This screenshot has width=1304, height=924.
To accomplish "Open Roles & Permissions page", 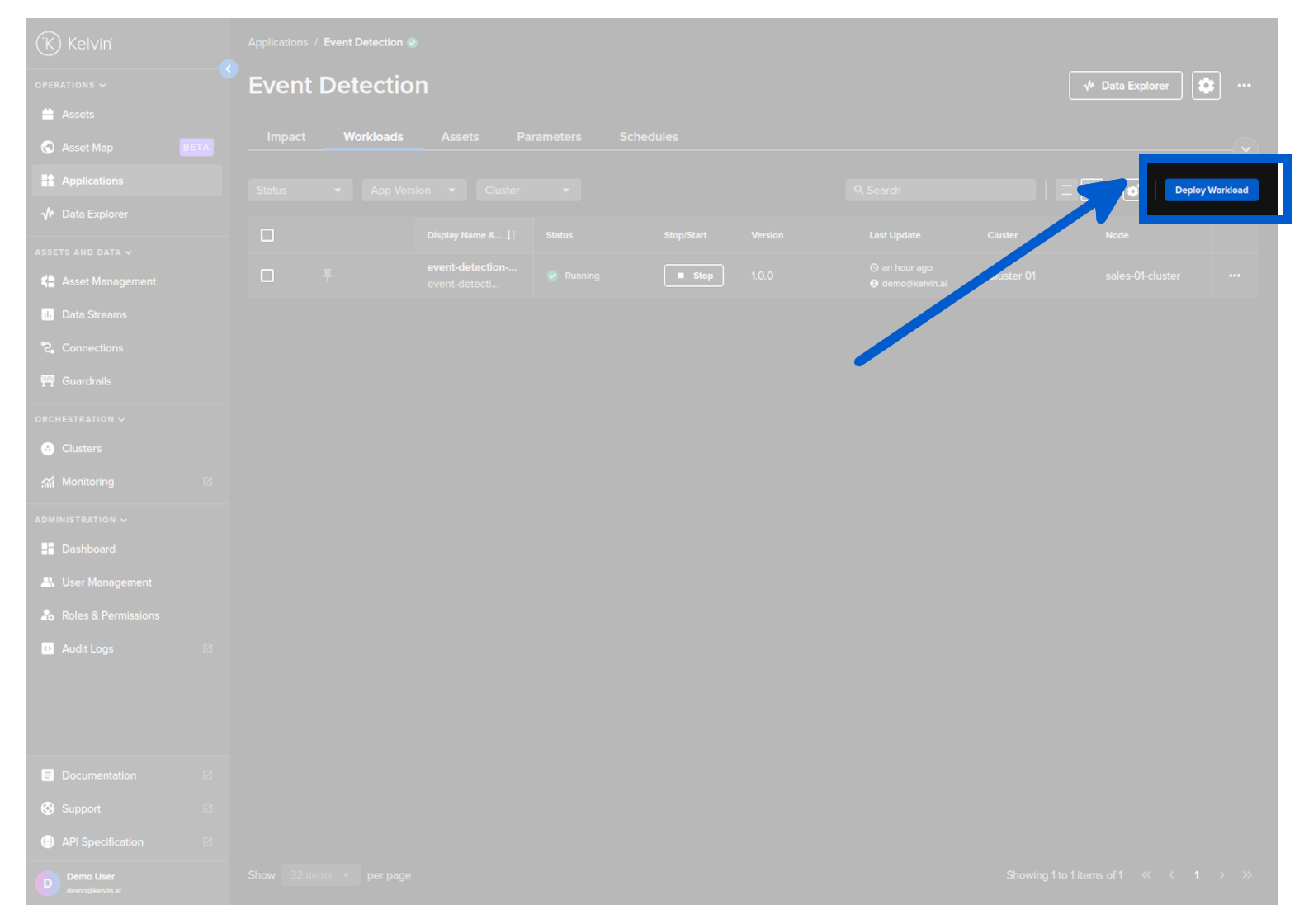I will (x=111, y=615).
